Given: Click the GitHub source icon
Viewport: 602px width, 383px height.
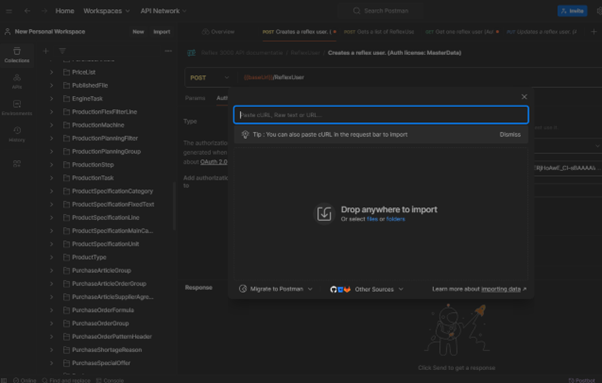Looking at the screenshot, I should (x=333, y=289).
